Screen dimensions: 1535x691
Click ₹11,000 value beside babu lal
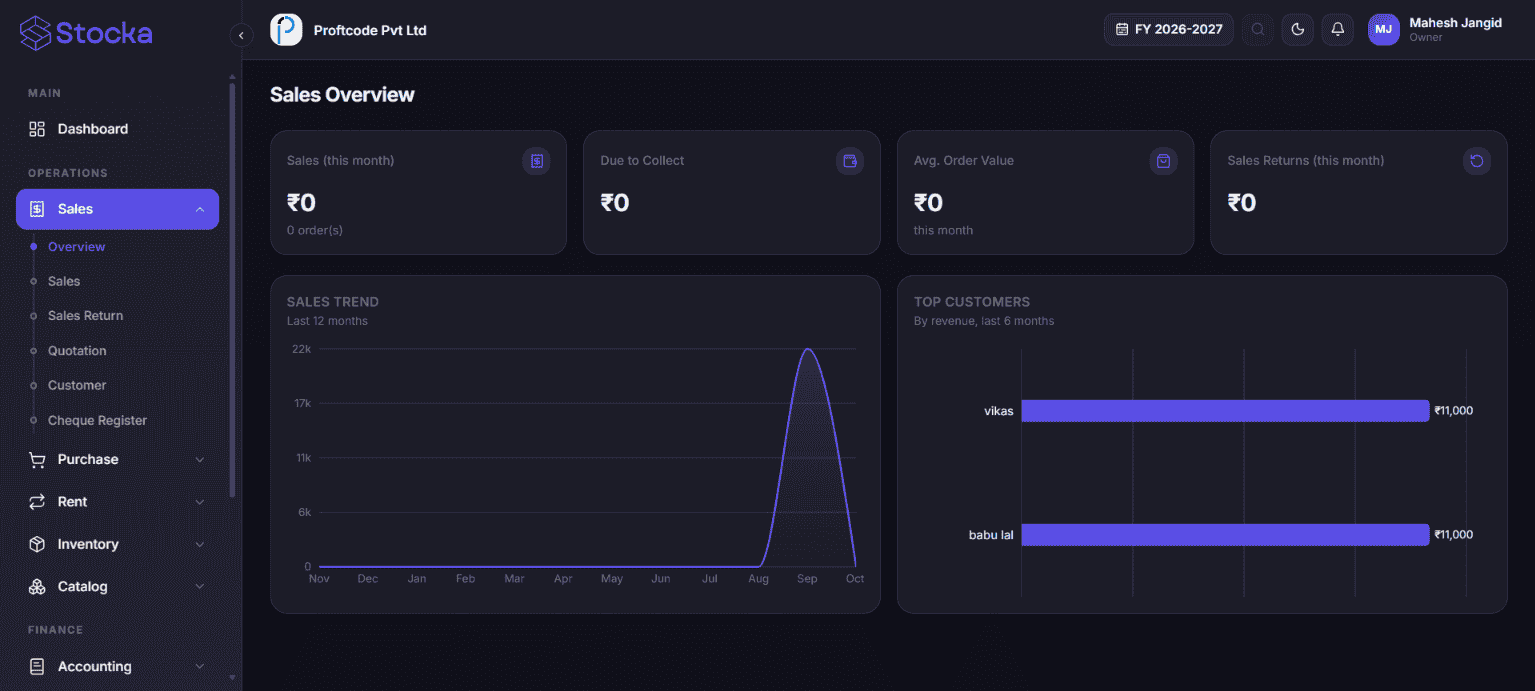coord(1453,535)
